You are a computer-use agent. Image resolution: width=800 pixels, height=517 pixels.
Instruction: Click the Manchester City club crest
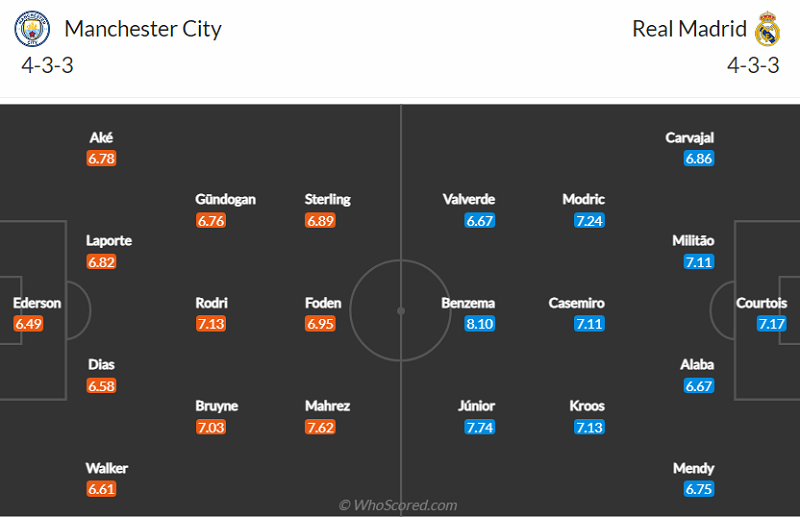(32, 29)
